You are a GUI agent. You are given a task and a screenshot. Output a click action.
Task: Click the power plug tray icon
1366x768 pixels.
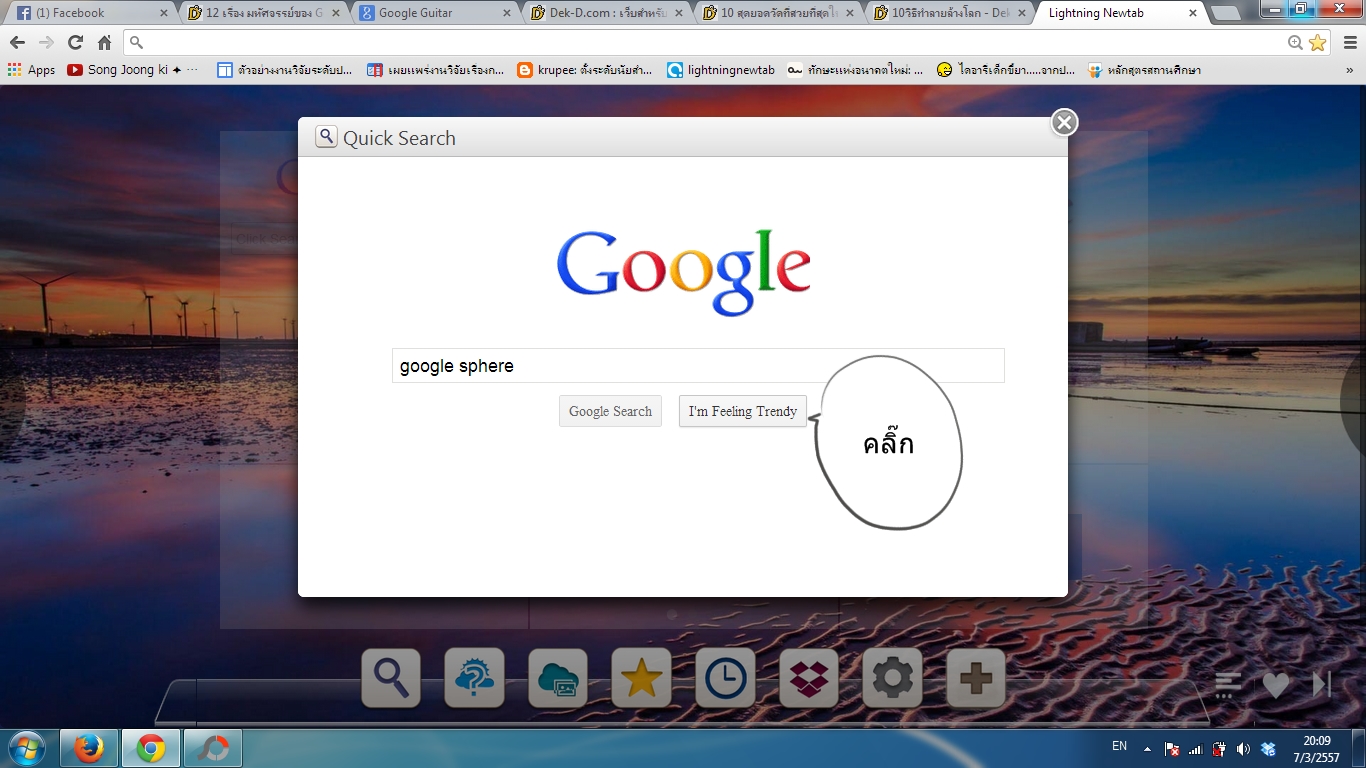1219,748
